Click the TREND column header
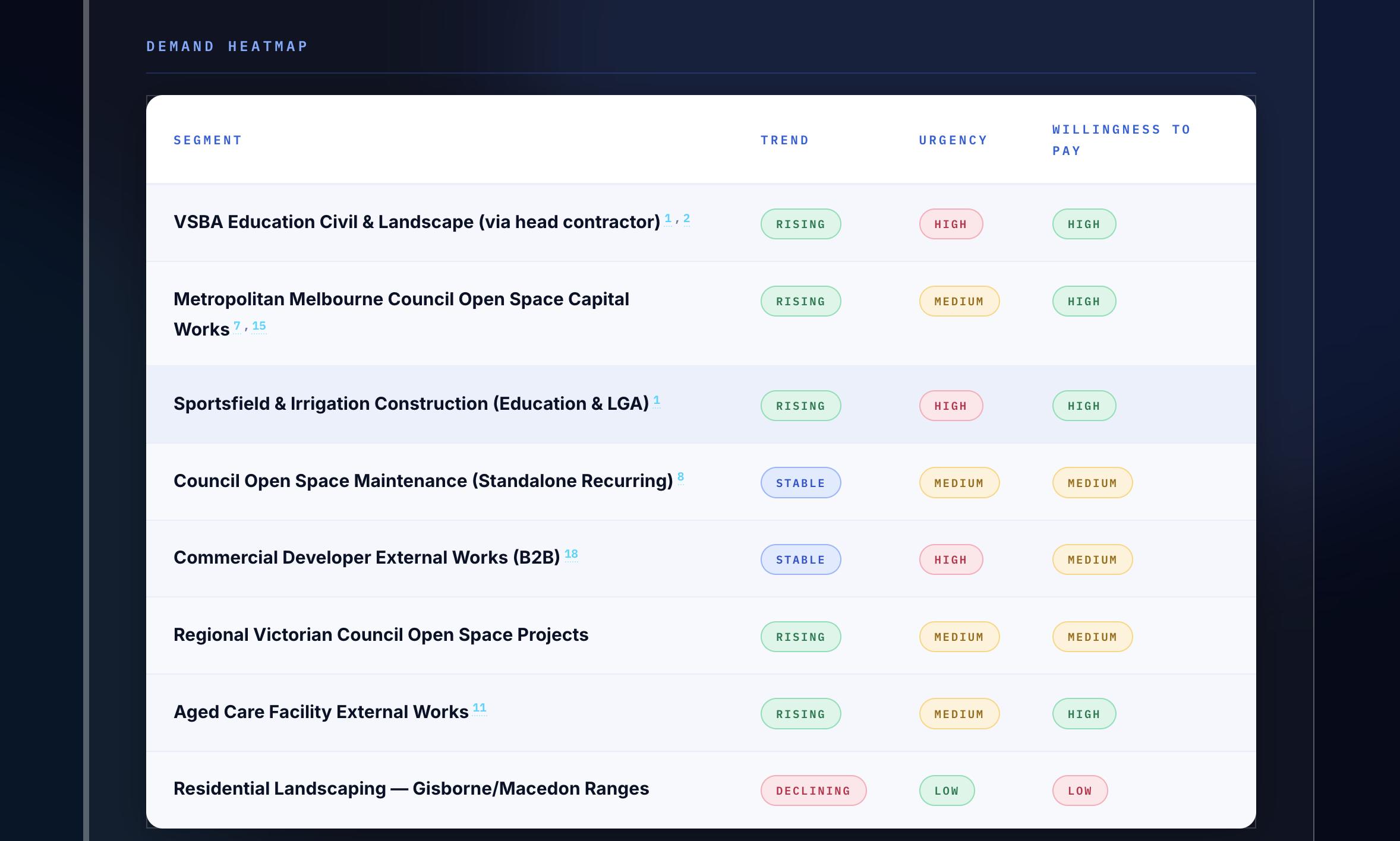 coord(784,140)
